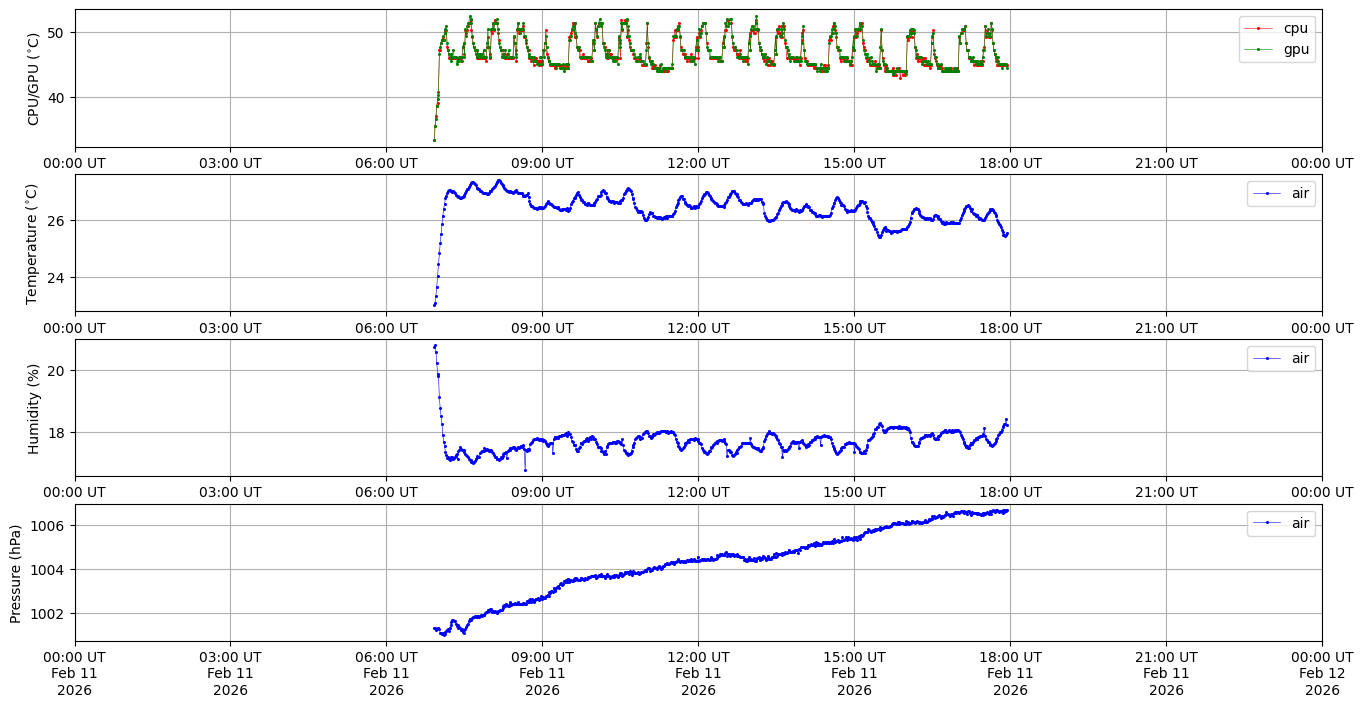
Task: Click the Temperature (°C) y-axis label
Action: (x=32, y=243)
